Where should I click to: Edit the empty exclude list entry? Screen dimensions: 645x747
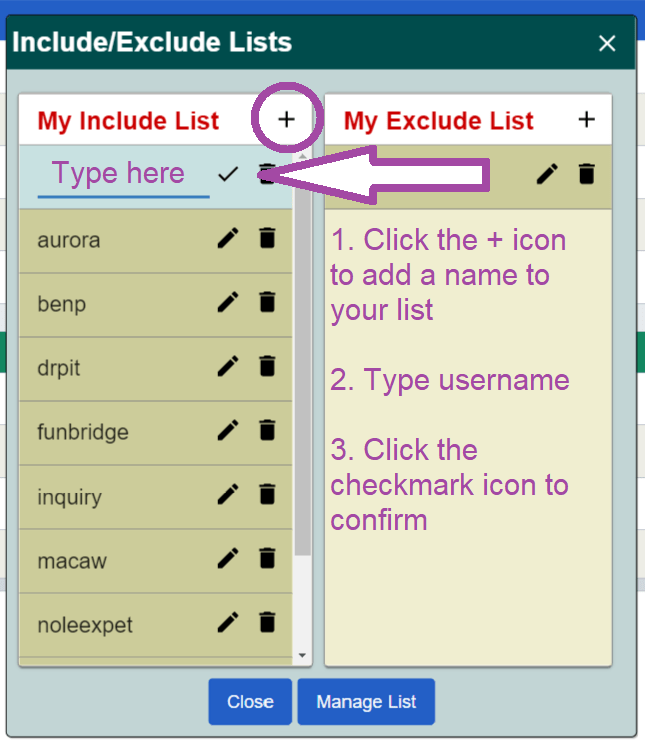point(547,174)
